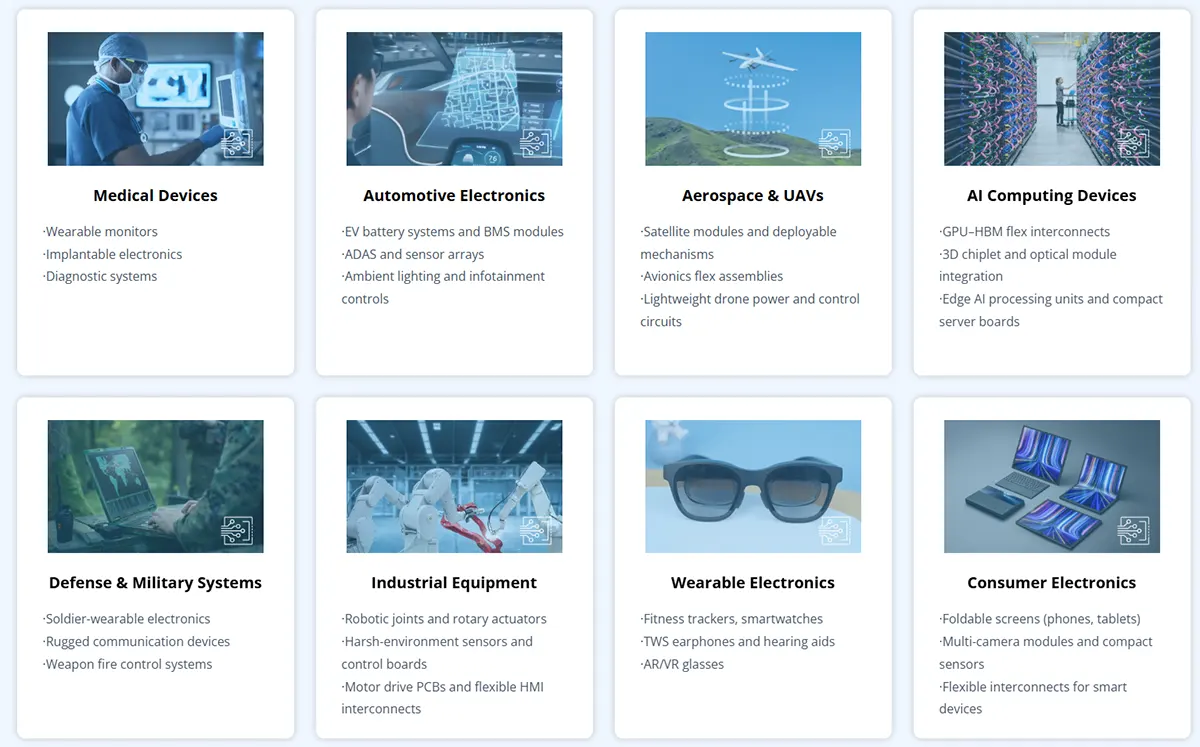Click the Aerospace & UAVs heading

(753, 196)
